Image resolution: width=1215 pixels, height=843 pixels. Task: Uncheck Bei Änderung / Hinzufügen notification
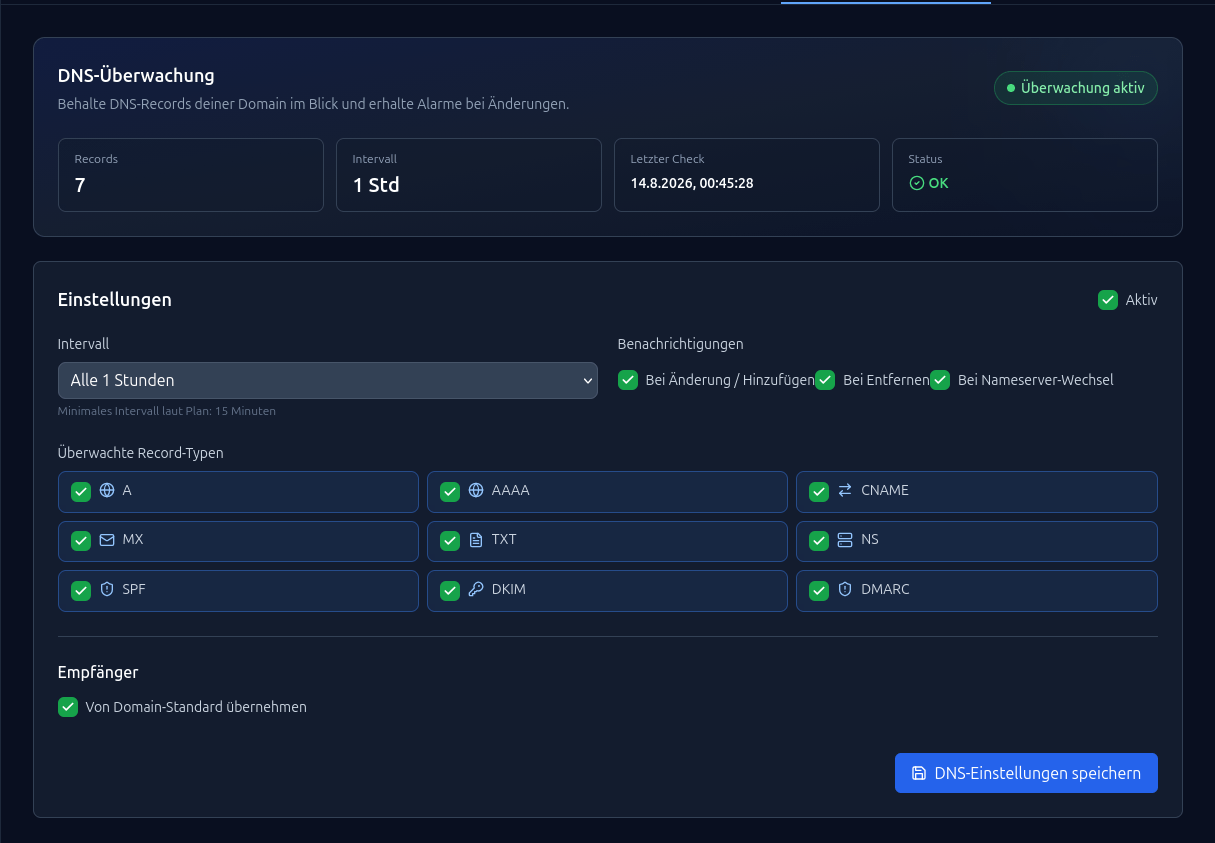(x=628, y=380)
